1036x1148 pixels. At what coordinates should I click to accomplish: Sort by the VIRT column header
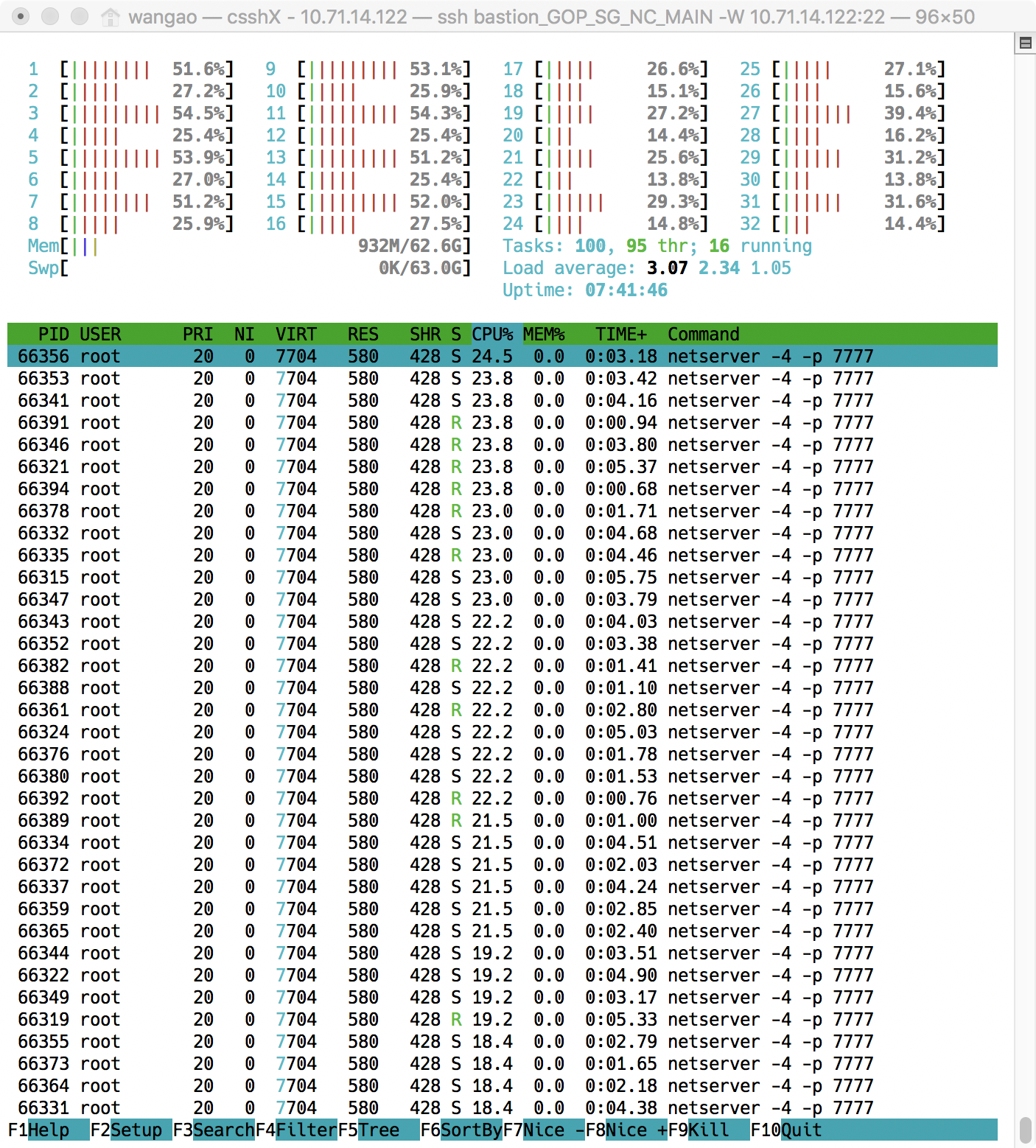point(296,334)
